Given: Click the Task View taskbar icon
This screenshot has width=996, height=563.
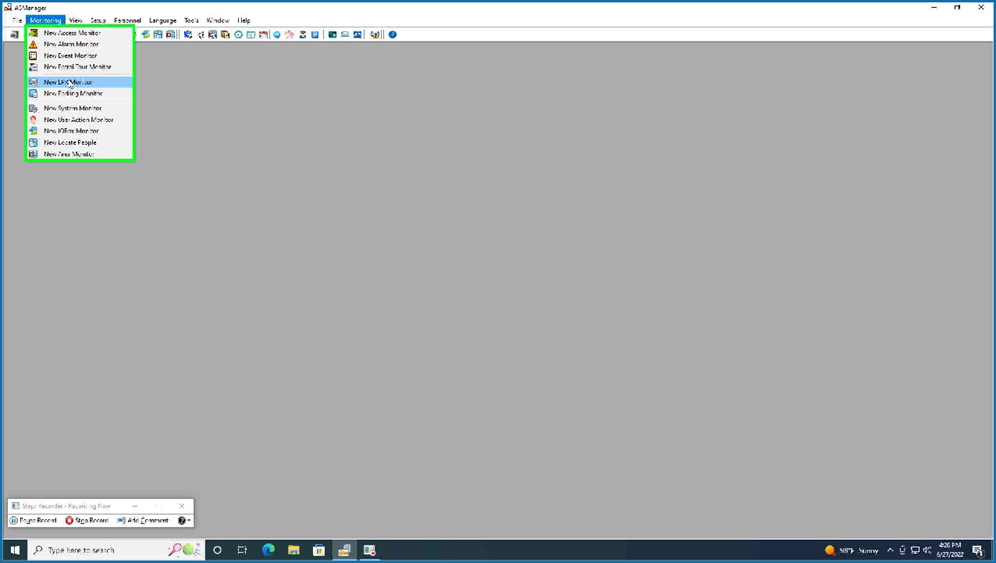Looking at the screenshot, I should (x=242, y=550).
